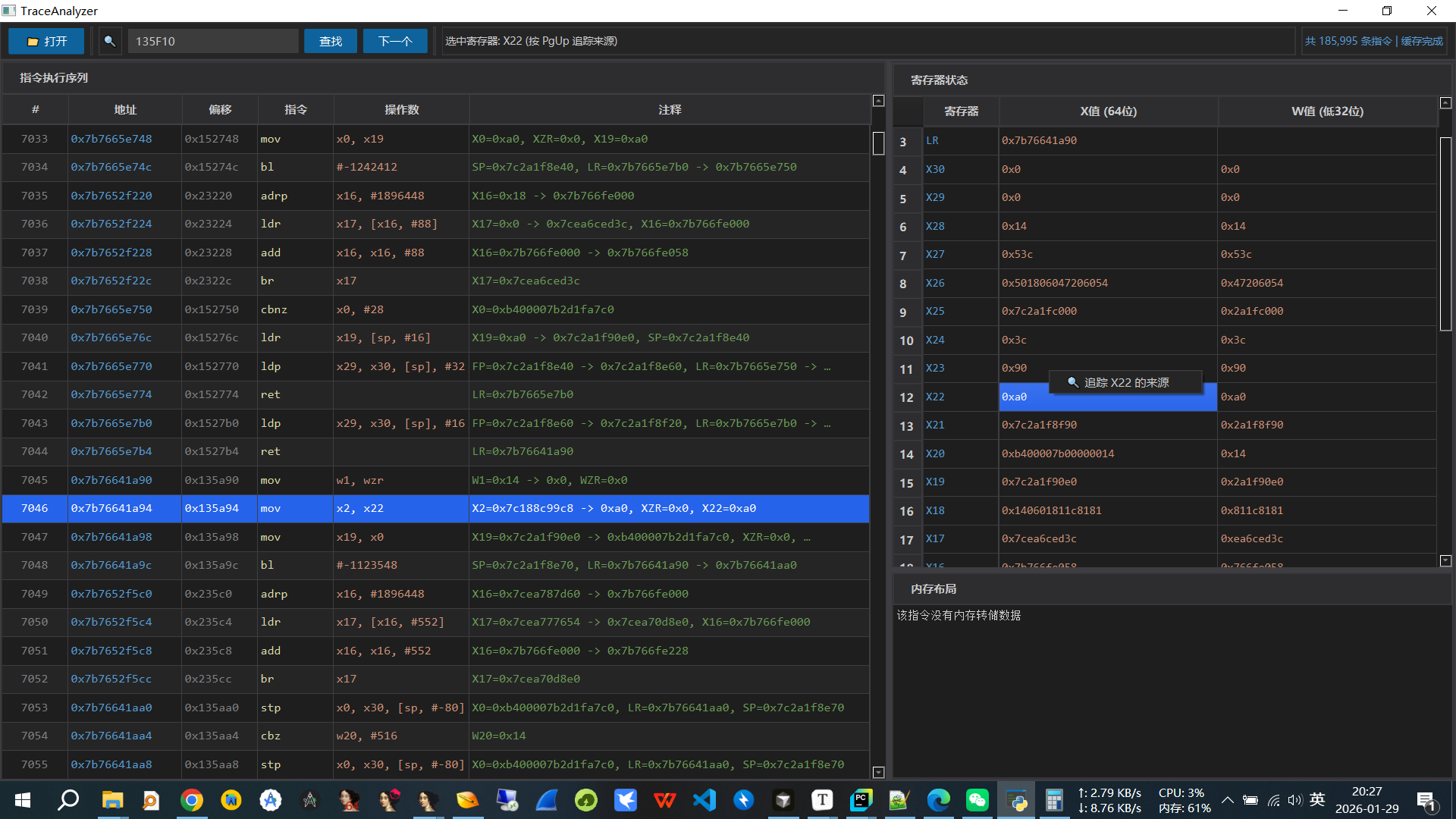Open Google Chrome from the taskbar
Viewport: 1456px width, 819px height.
click(x=191, y=800)
